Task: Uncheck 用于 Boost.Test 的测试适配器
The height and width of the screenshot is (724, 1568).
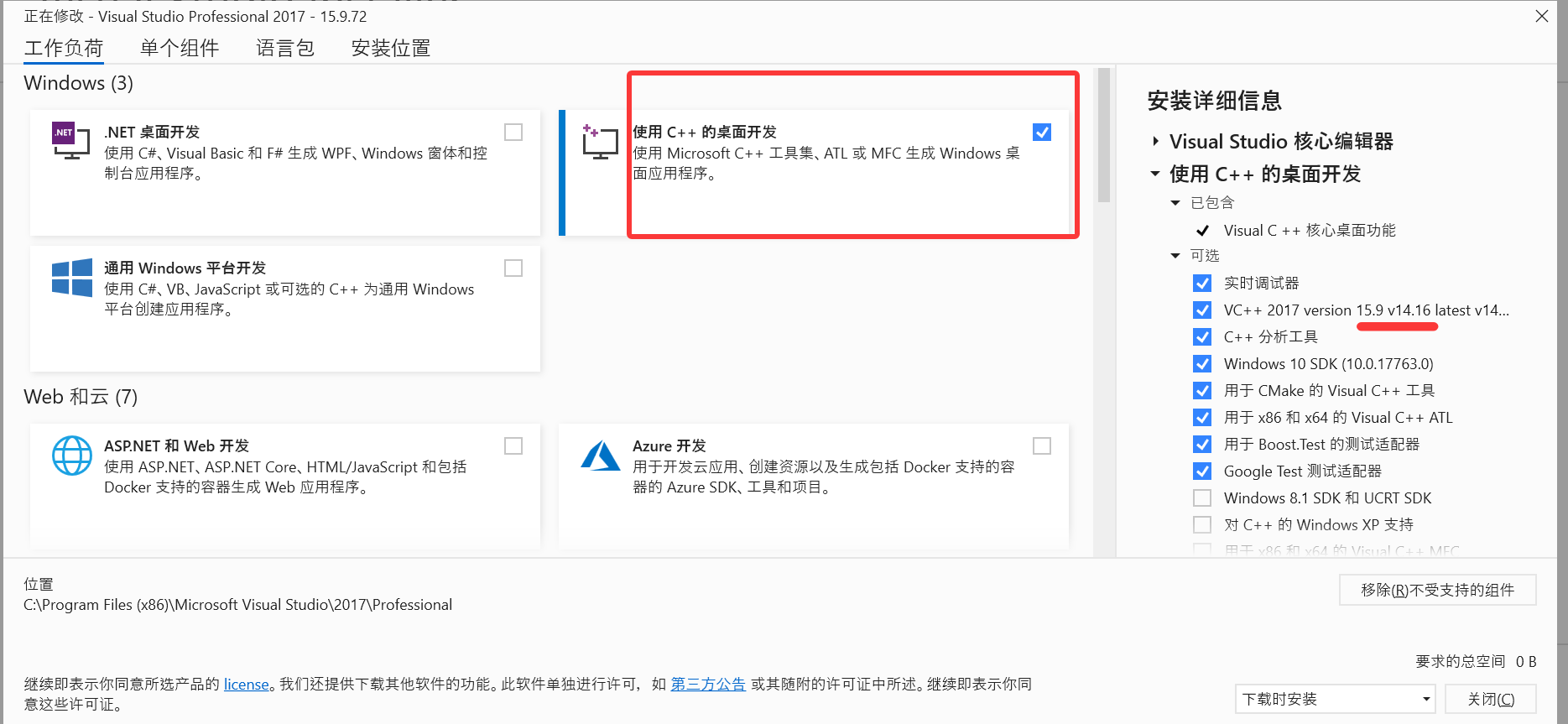Action: (x=1202, y=445)
